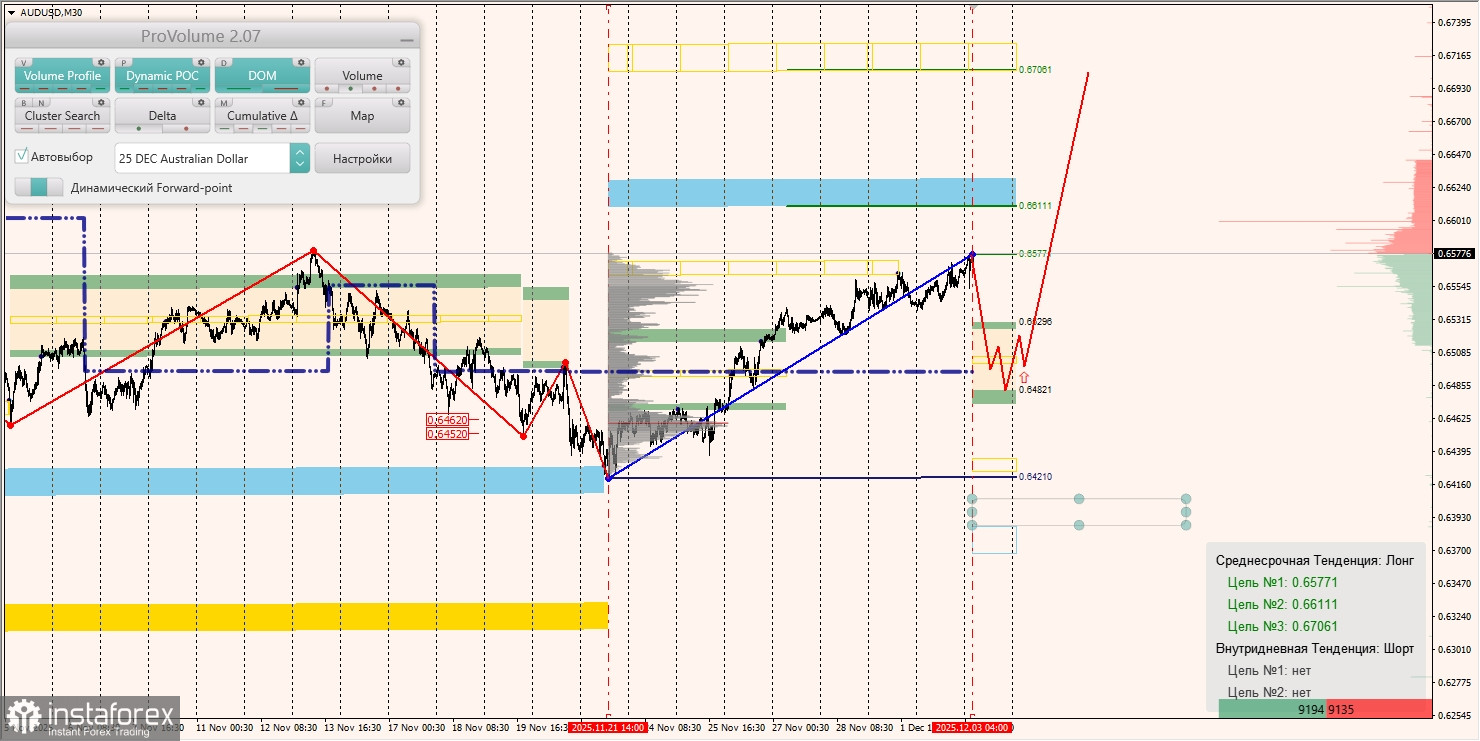Viewport: 1480px width, 741px height.
Task: Uncheck the Автовыбор checkbox
Action: click(x=21, y=156)
